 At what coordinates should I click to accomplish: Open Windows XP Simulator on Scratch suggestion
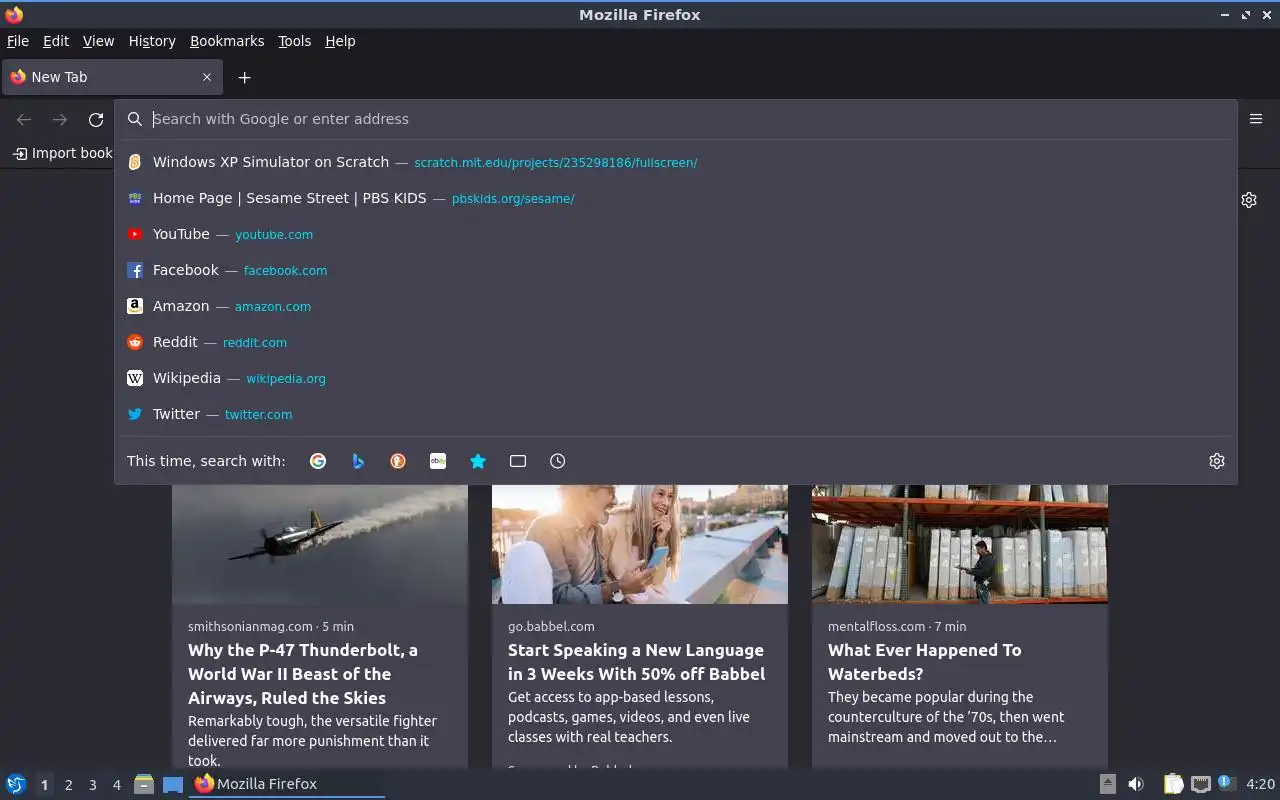point(676,162)
